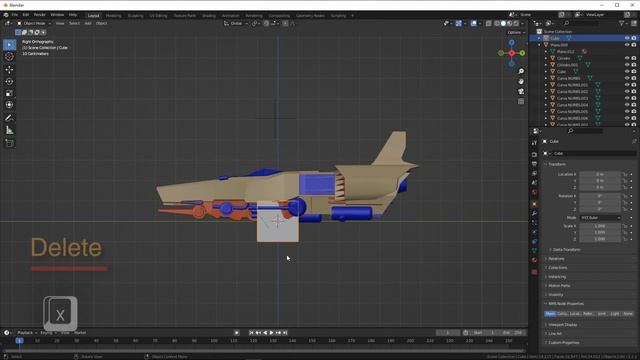Screen dimensions: 640x360
Task: Switch to solid viewport shading
Action: click(x=503, y=24)
